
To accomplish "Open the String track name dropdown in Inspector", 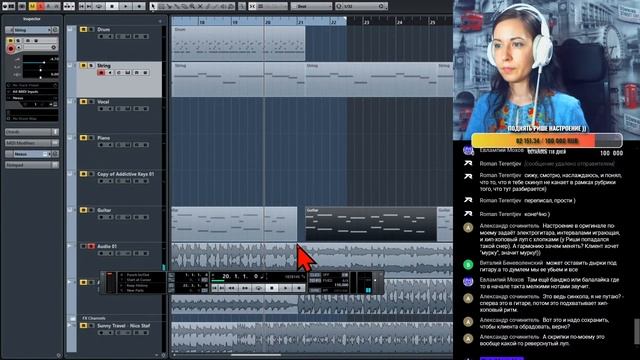I will 32,30.
